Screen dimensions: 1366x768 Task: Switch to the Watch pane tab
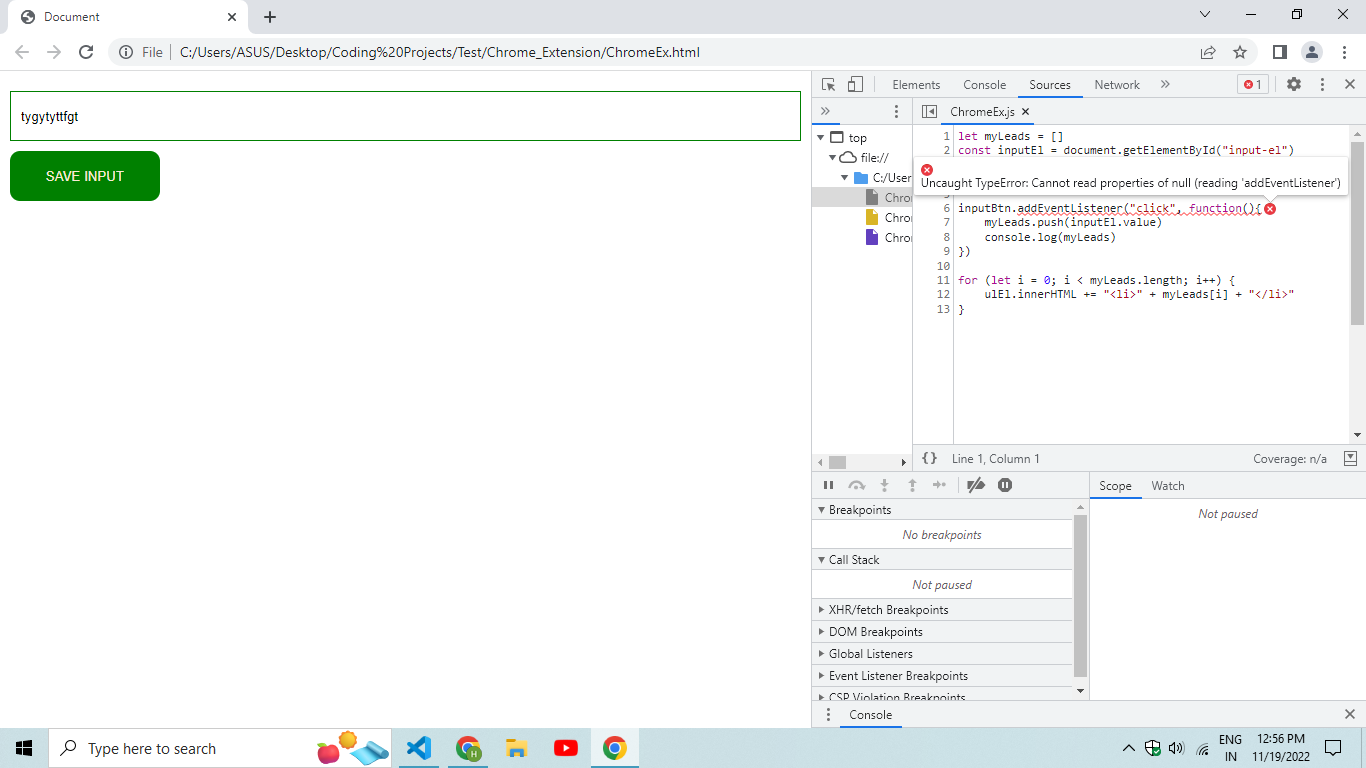click(1168, 486)
